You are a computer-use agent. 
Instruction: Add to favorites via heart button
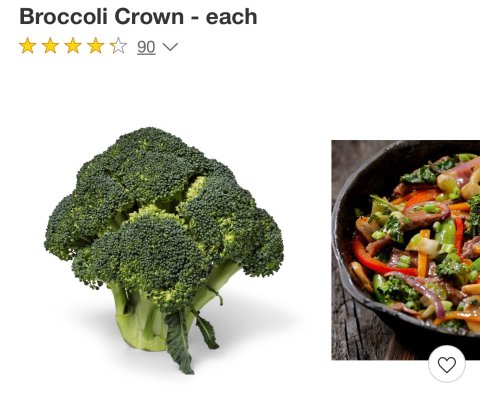447,364
